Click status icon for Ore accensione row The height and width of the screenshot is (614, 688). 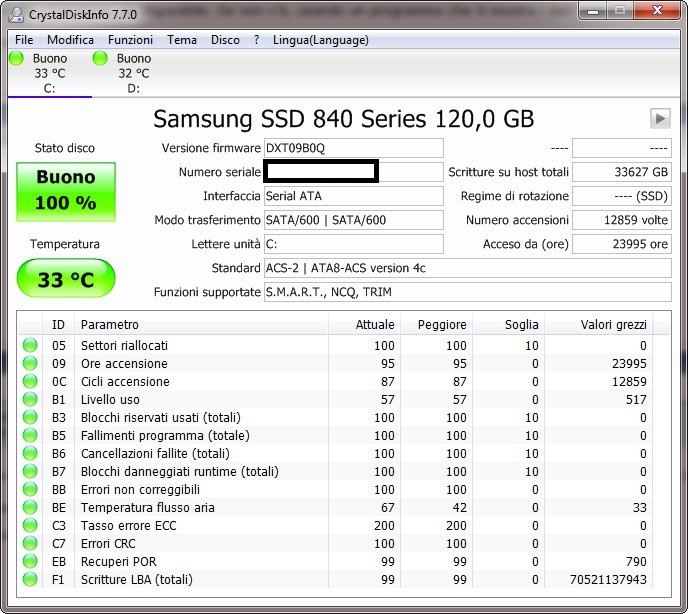(x=30, y=363)
